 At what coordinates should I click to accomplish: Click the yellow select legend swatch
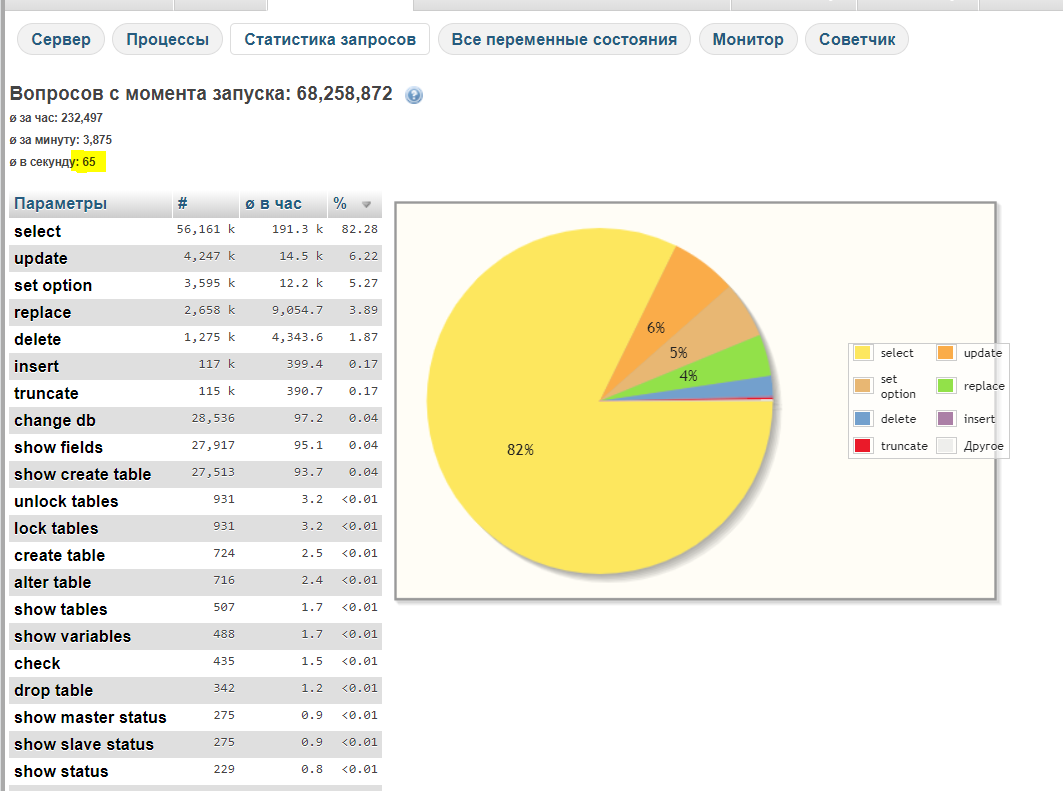[x=863, y=353]
